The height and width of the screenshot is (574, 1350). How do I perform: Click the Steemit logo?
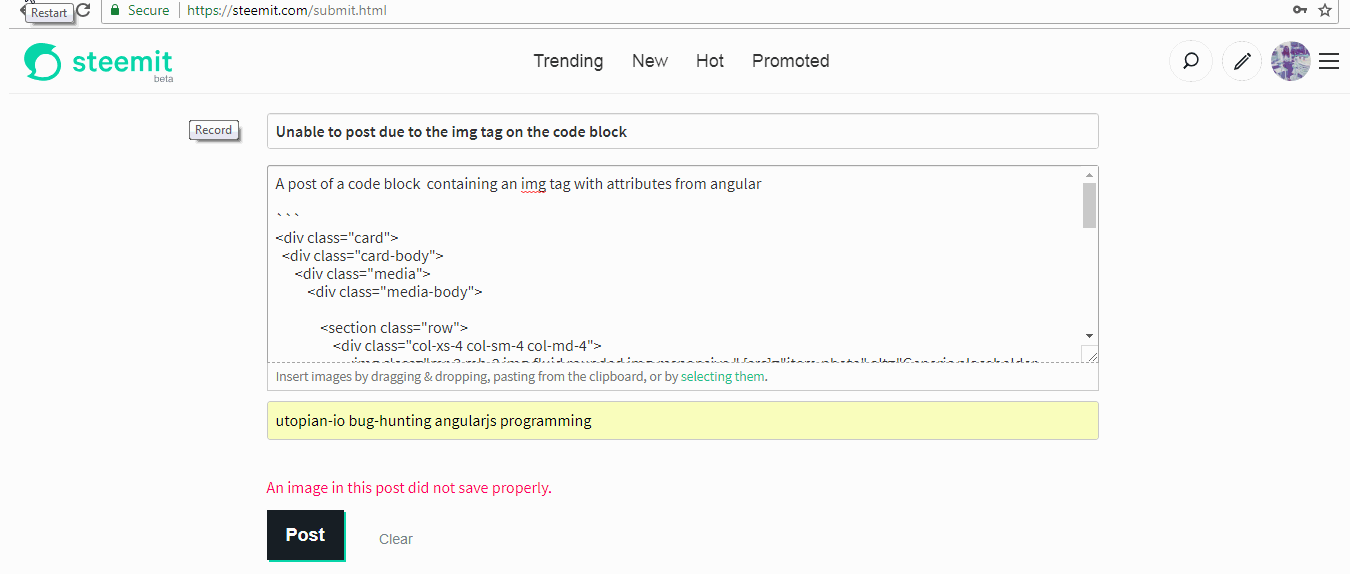[x=98, y=62]
